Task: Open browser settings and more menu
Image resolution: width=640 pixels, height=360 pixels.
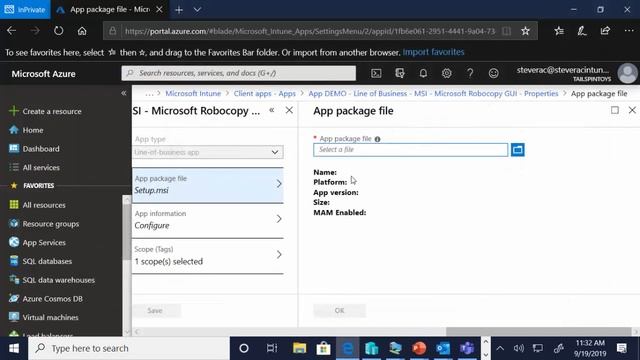Action: click(x=629, y=31)
